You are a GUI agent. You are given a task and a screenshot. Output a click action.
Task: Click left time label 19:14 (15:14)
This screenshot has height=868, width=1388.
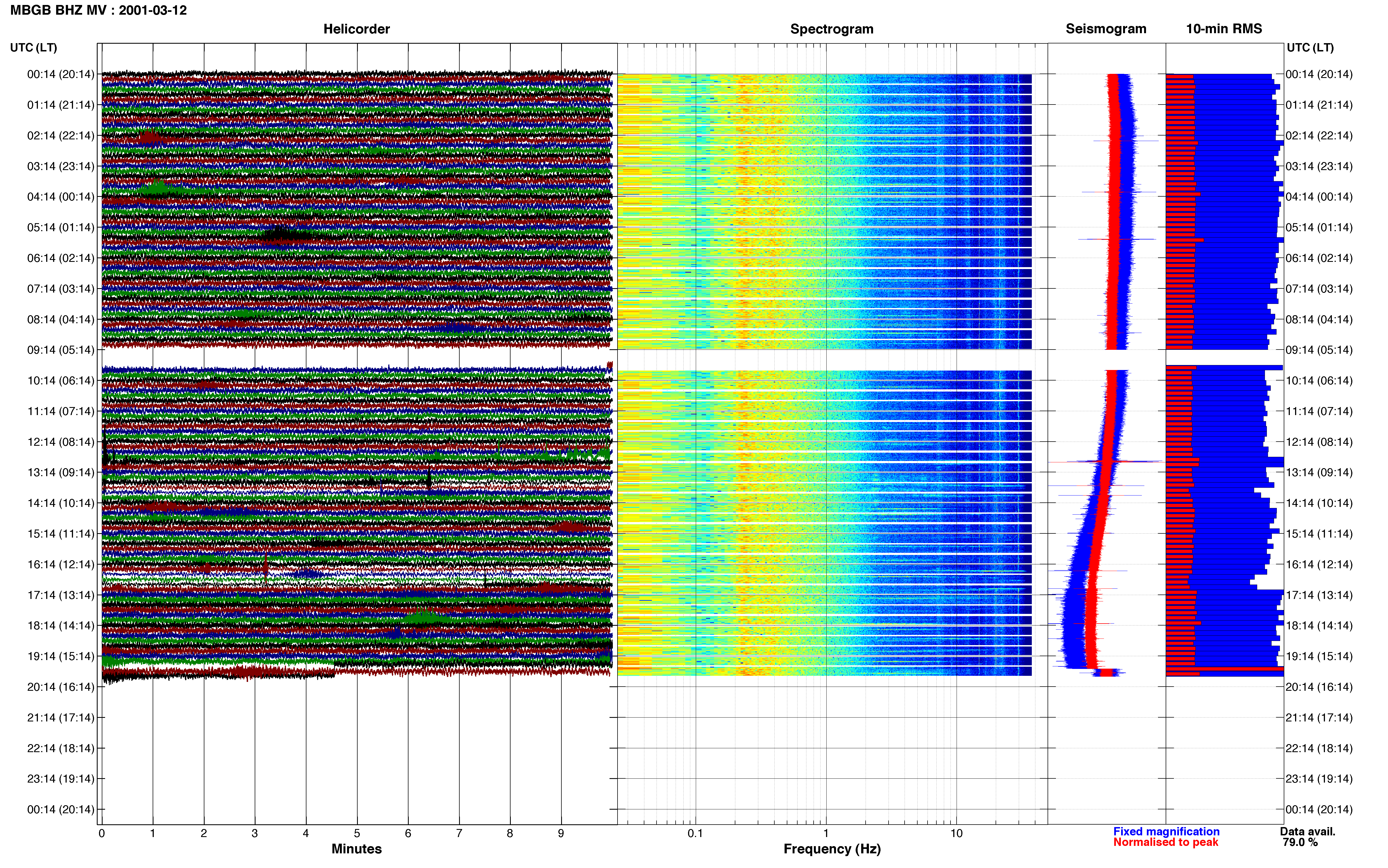click(61, 656)
